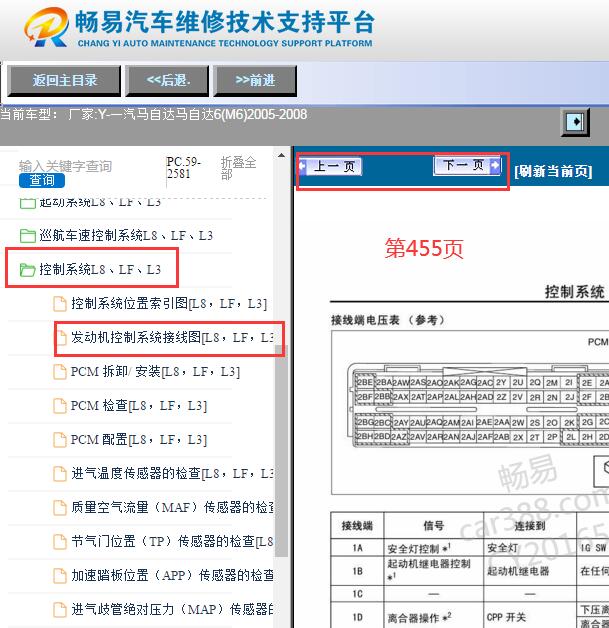
Task: Go to next page with 下一页
Action: tap(467, 165)
